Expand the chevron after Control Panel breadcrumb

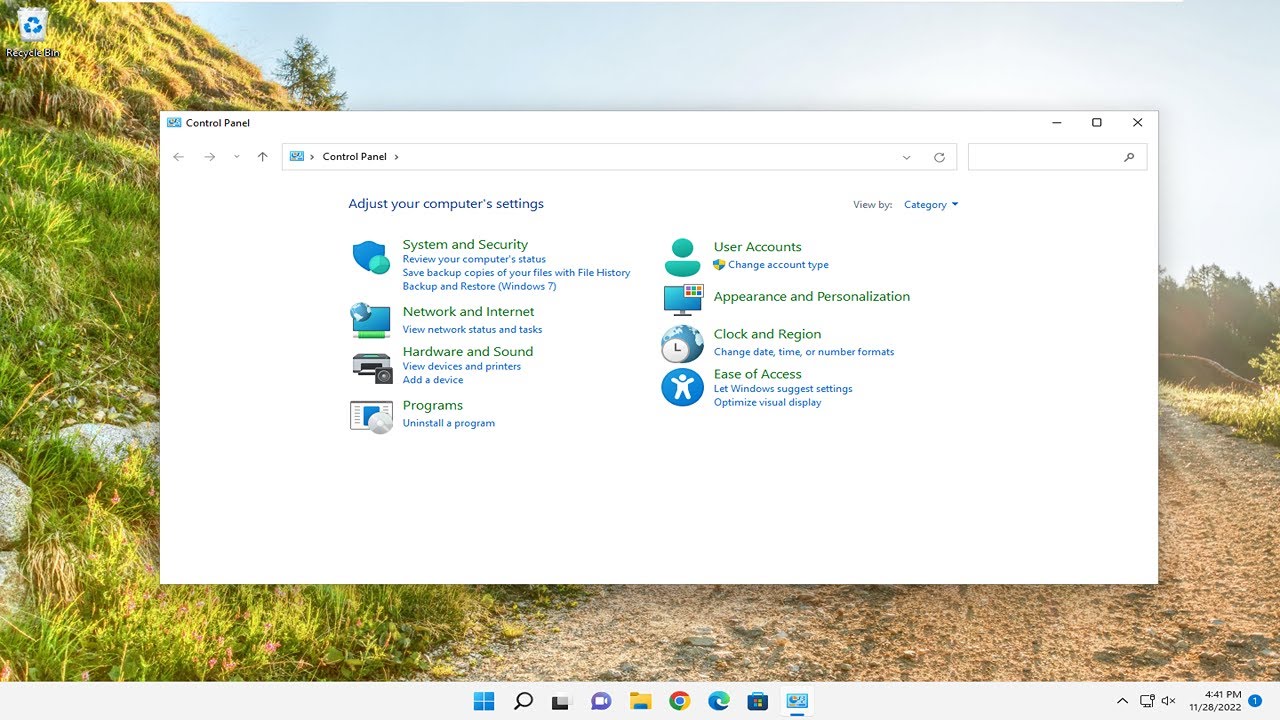(396, 157)
